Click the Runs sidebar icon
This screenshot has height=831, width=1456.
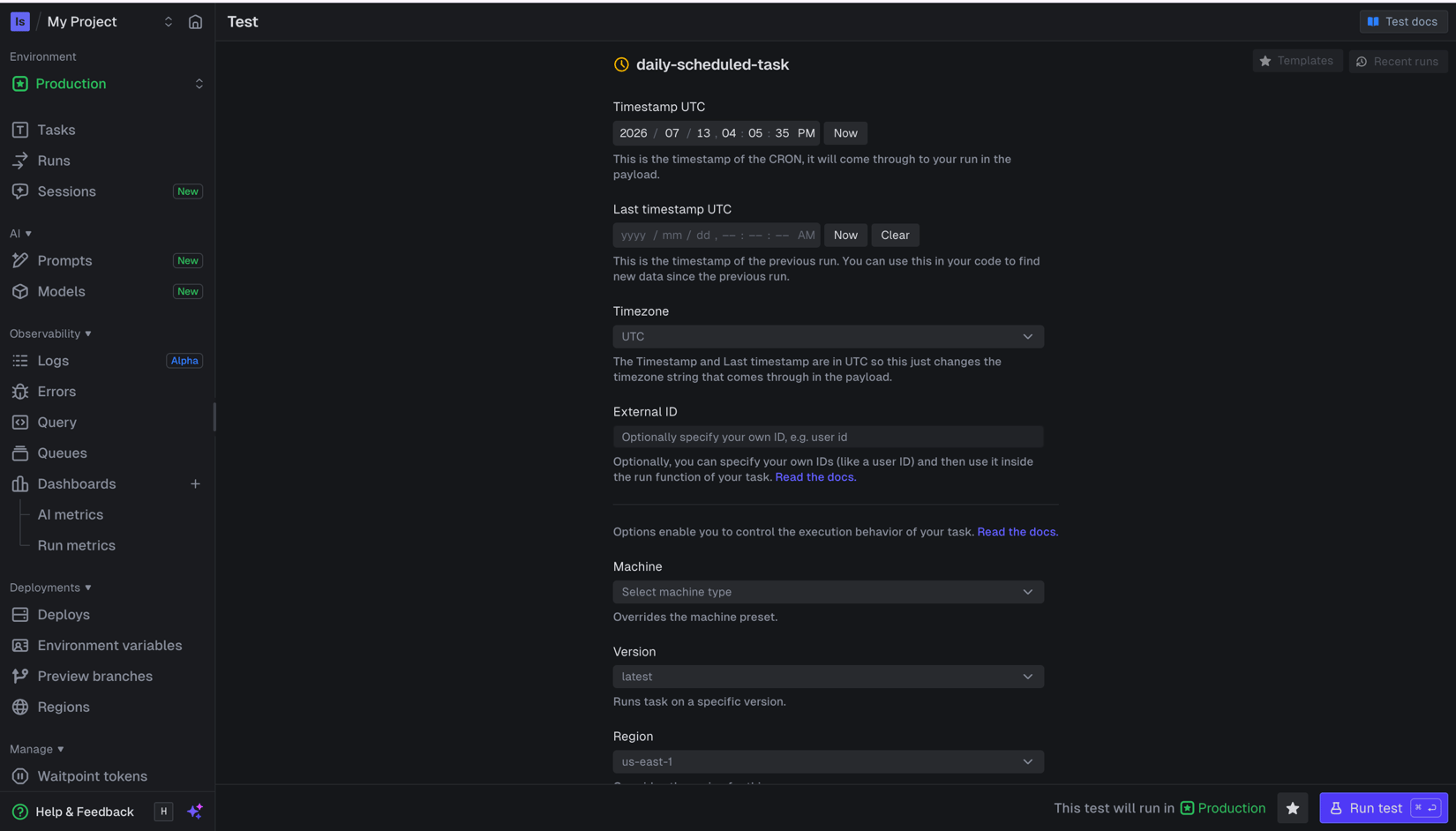click(20, 161)
